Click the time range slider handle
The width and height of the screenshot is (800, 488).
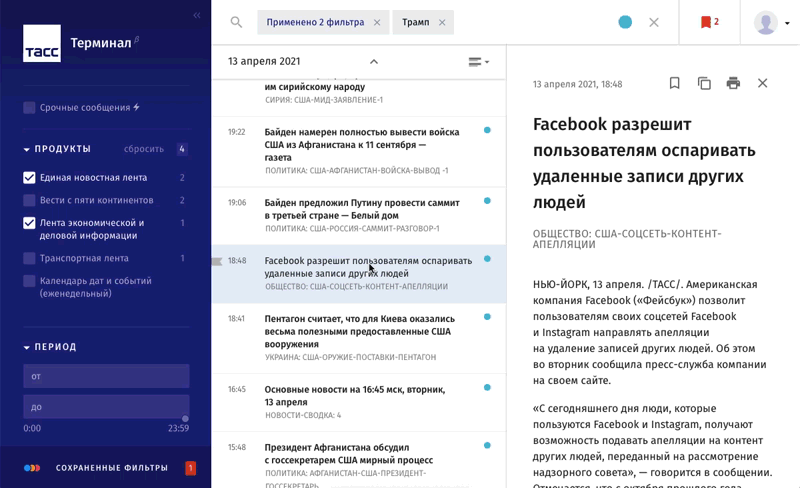[185, 419]
